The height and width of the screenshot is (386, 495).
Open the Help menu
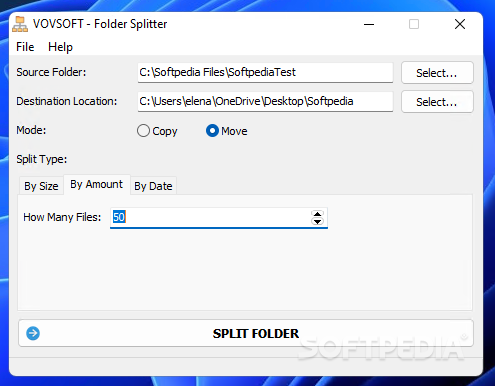[60, 47]
